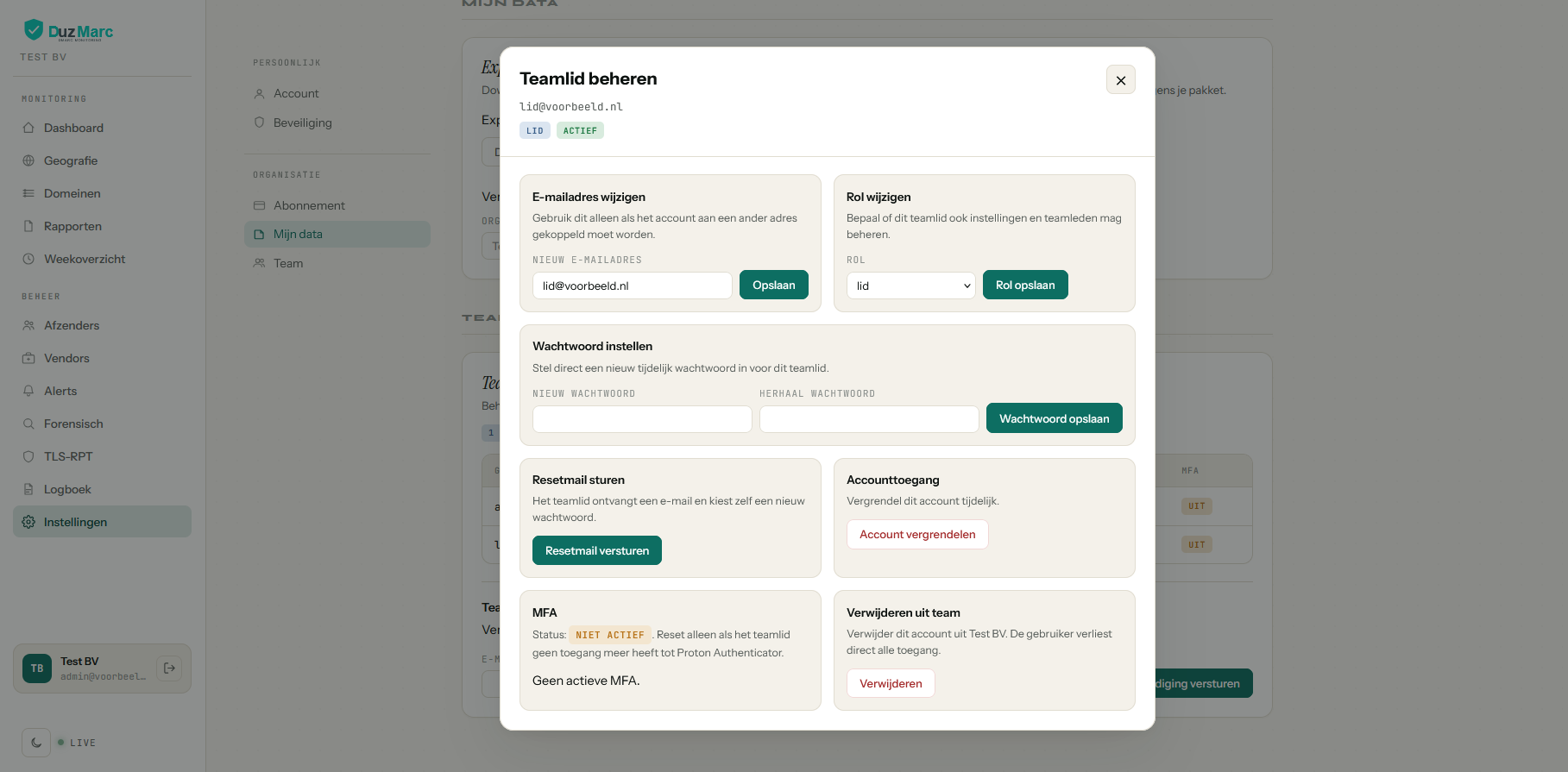This screenshot has width=1568, height=772.
Task: Click the Dashboard home icon in sidebar
Action: pyautogui.click(x=28, y=128)
